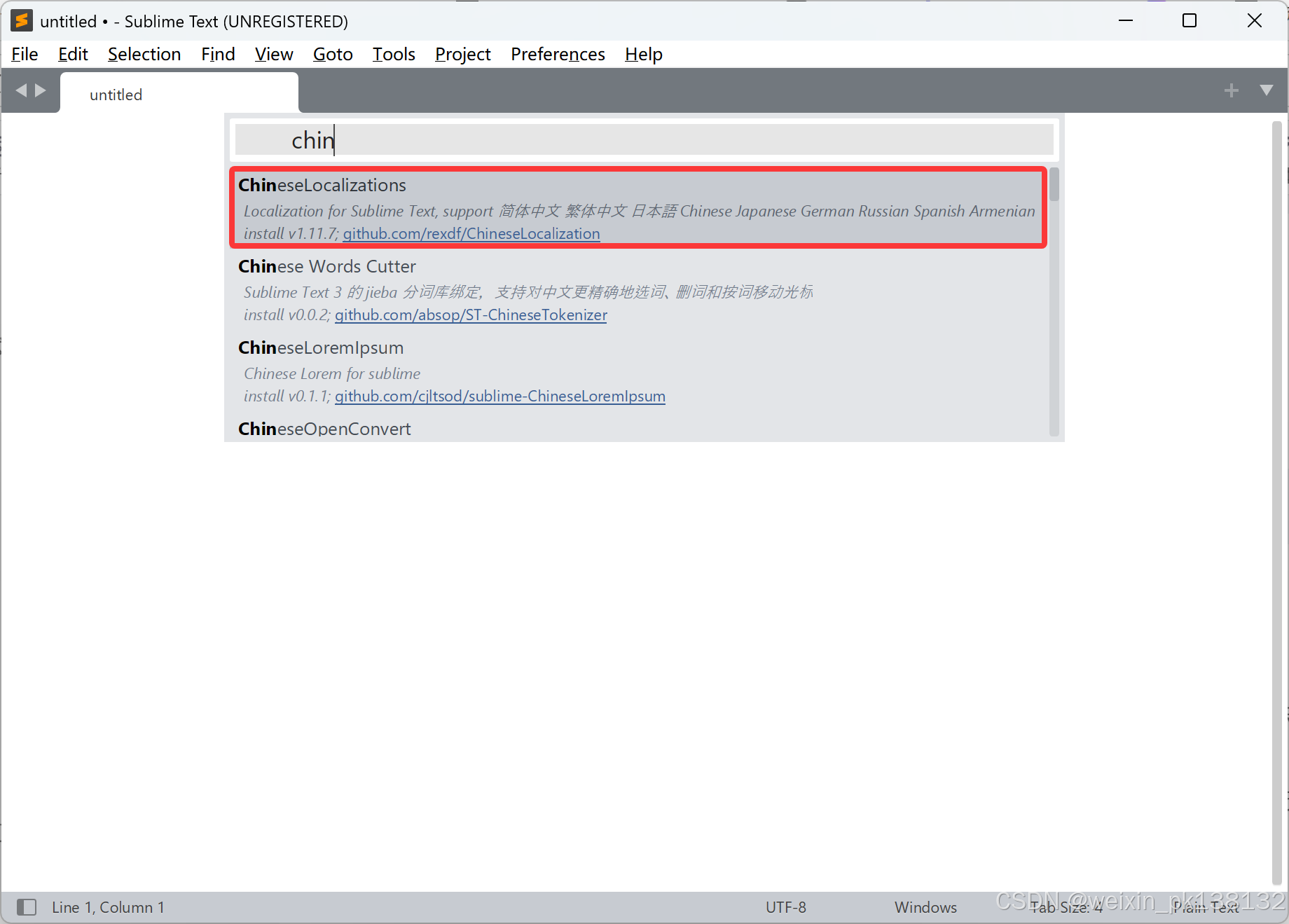Screen dimensions: 1289x924
Task: Select the ChineseLoremIpsum package
Action: (x=638, y=371)
